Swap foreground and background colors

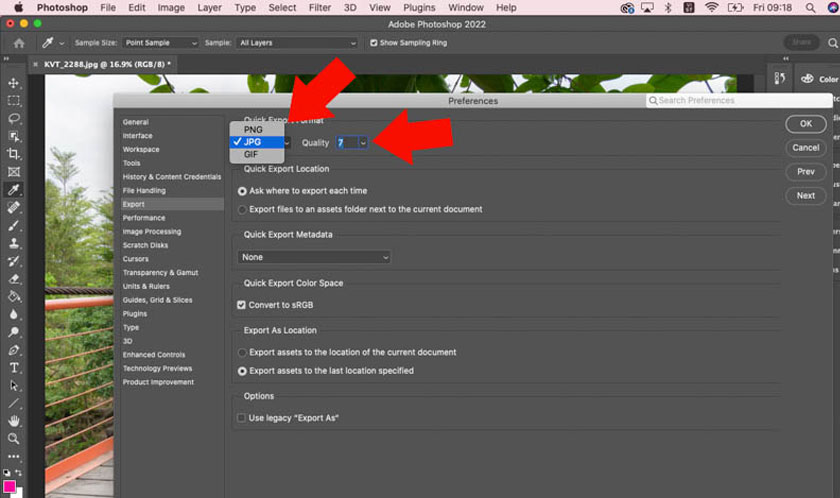pyautogui.click(x=19, y=473)
